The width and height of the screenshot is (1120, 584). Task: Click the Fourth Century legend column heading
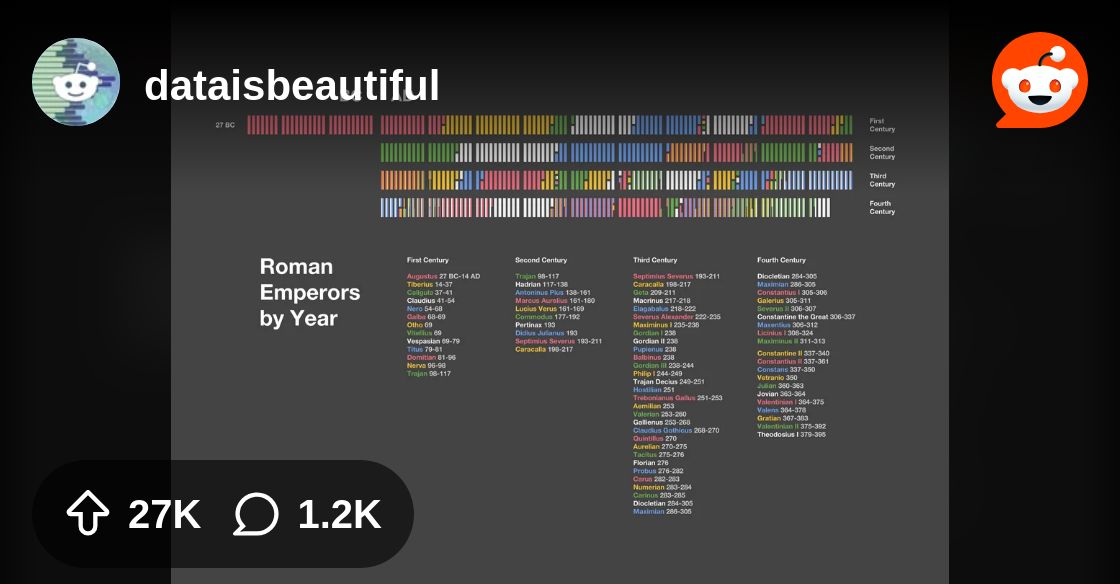click(x=781, y=260)
